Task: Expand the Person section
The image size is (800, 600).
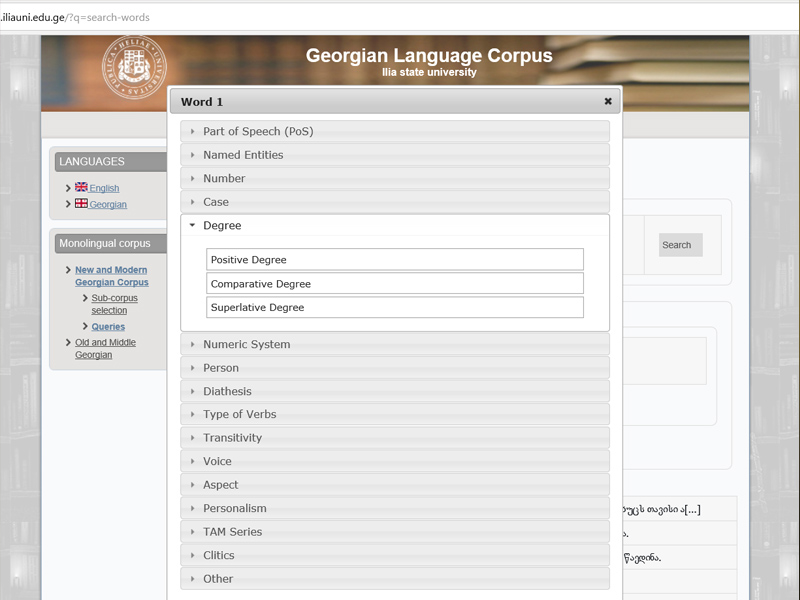Action: pyautogui.click(x=395, y=367)
